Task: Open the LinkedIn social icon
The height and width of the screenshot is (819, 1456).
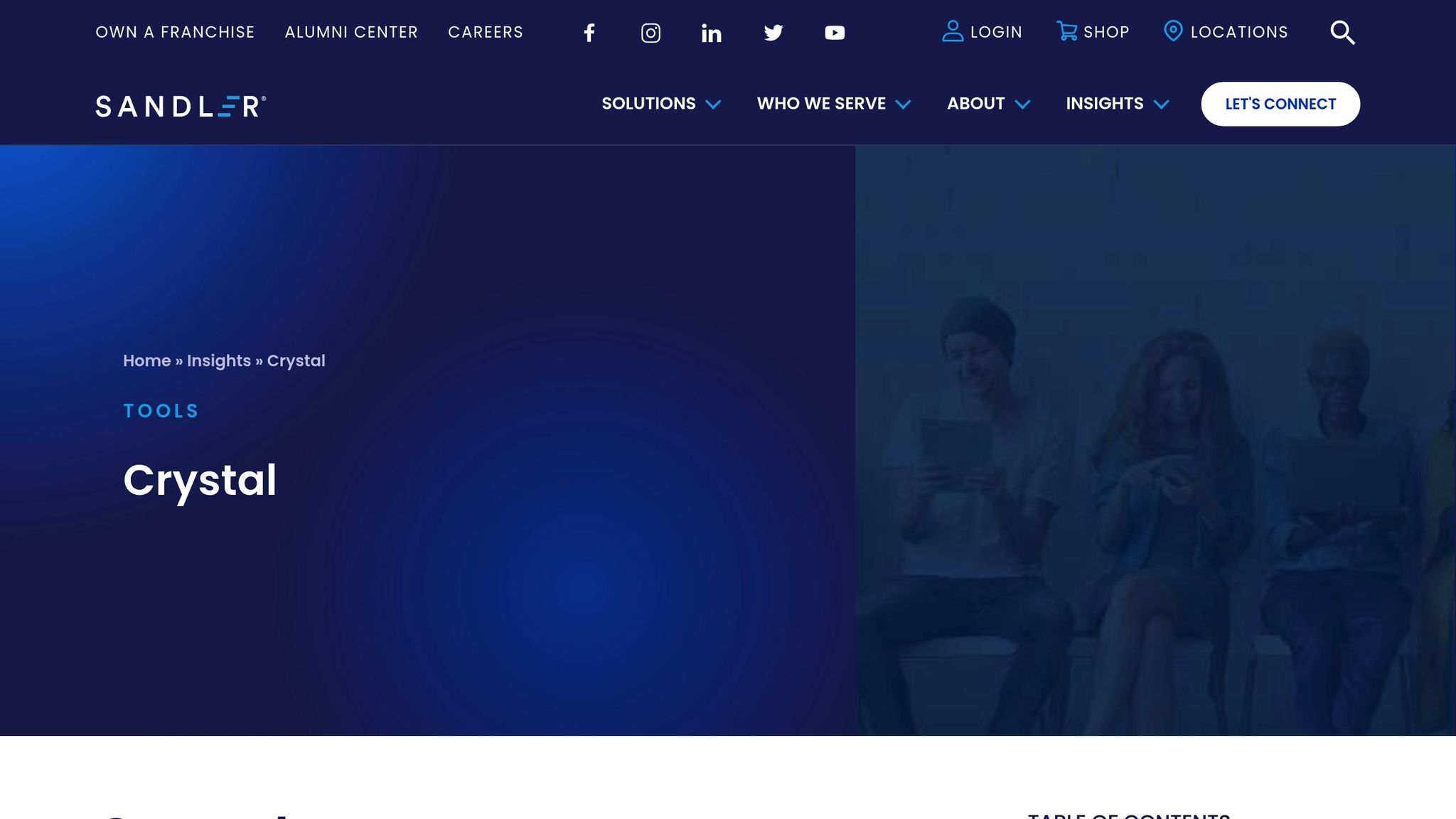Action: tap(711, 33)
